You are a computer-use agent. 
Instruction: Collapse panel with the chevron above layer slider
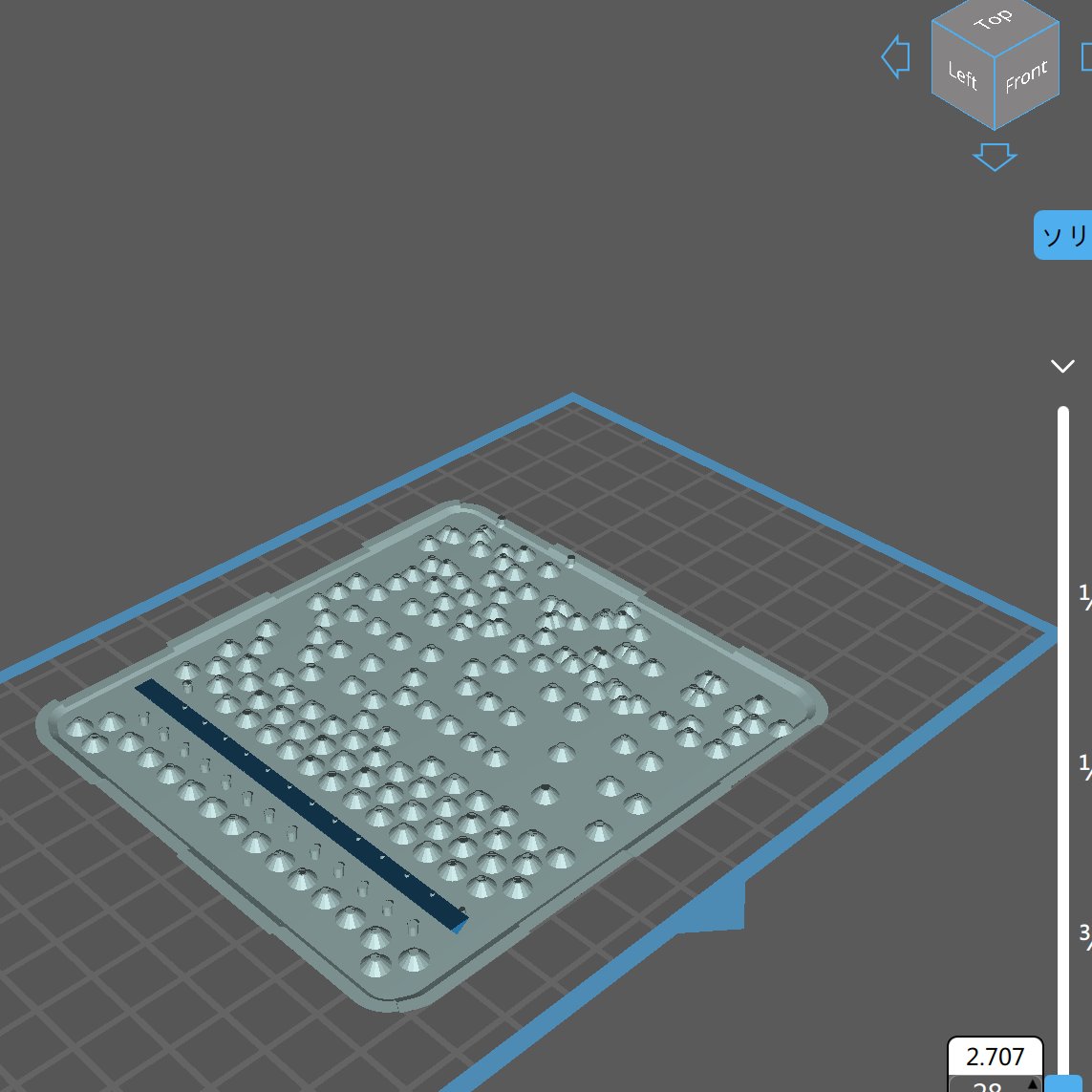1062,366
